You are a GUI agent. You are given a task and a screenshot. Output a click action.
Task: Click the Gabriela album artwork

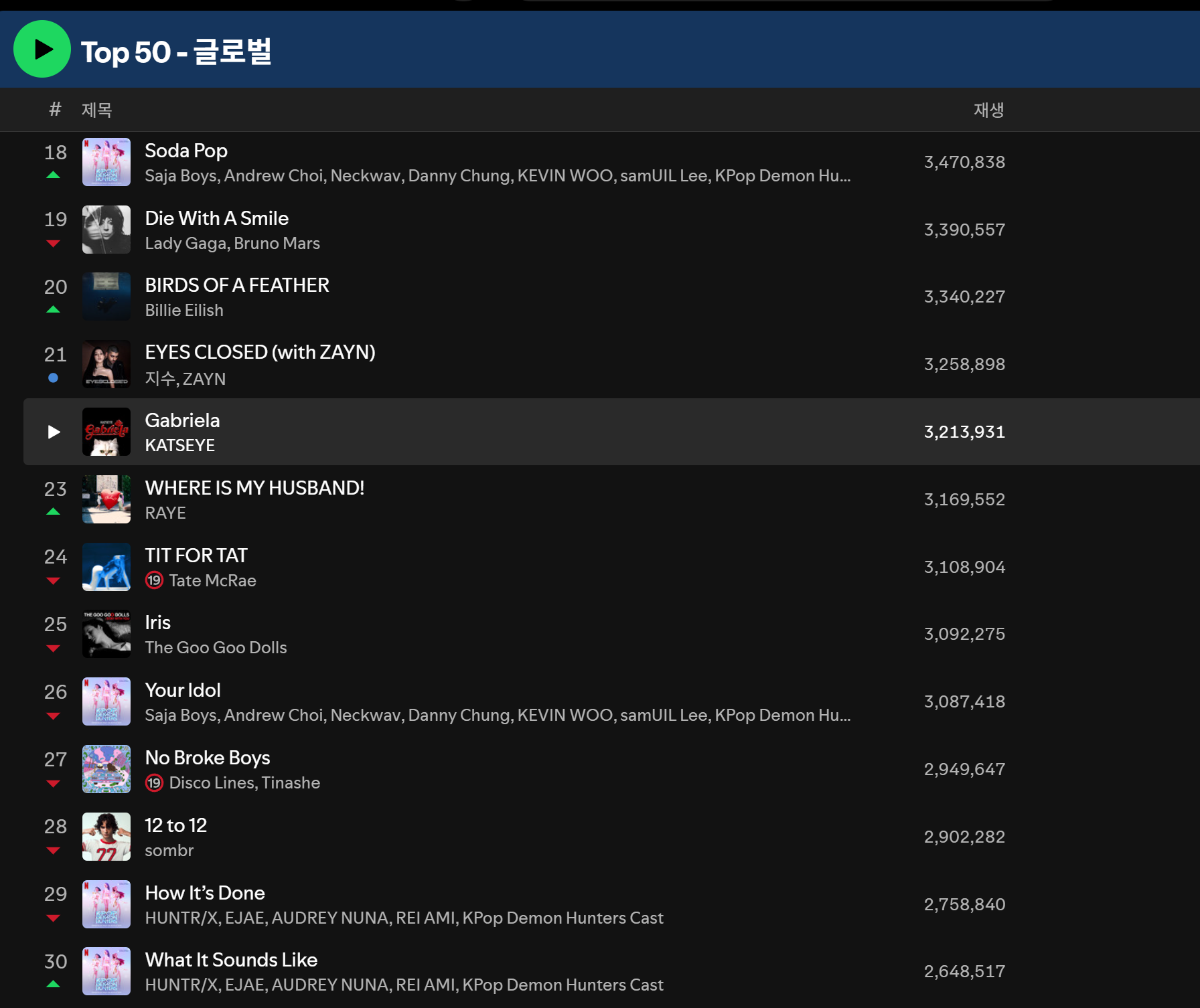tap(106, 432)
